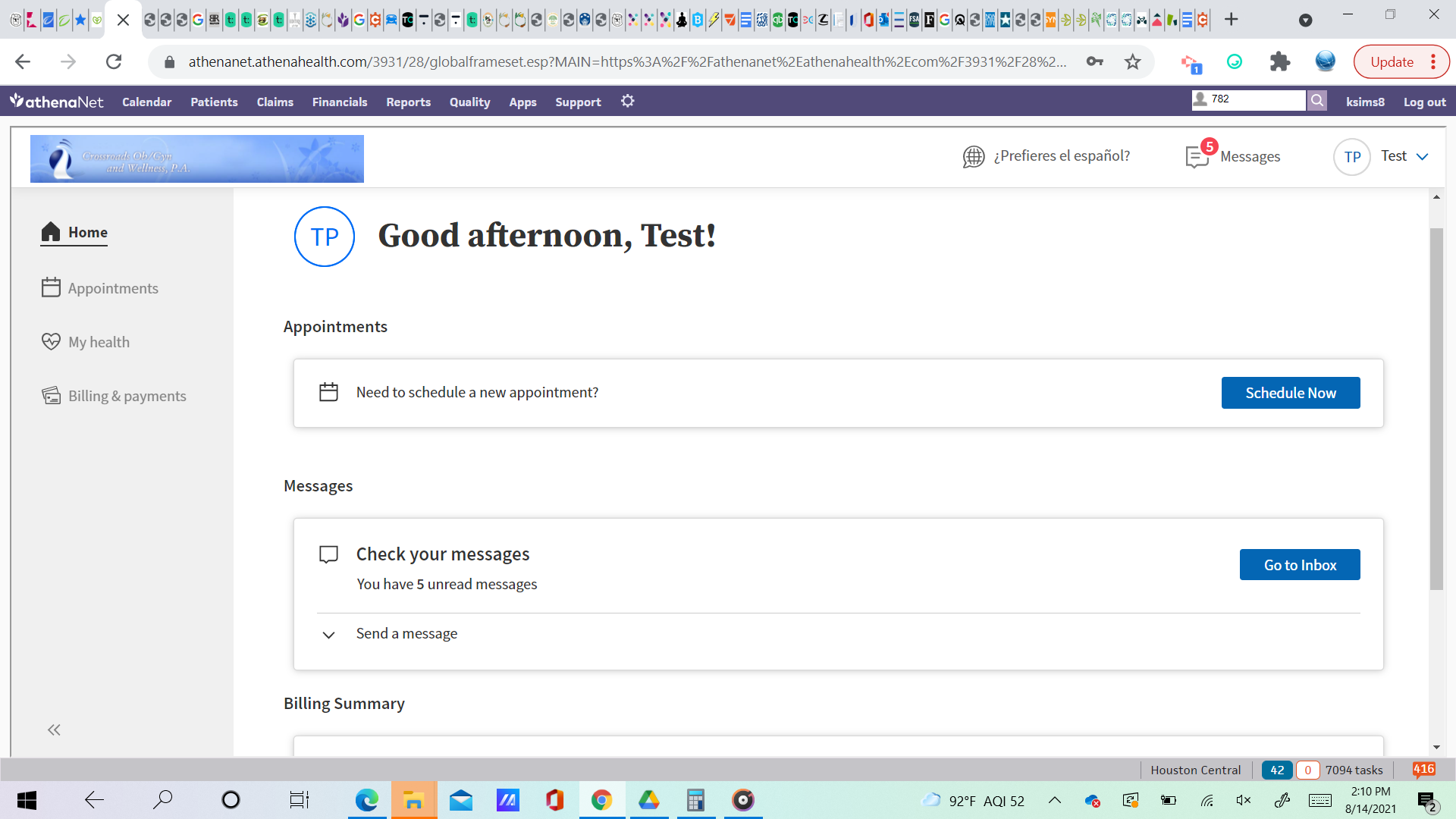
Task: Open Messages icon with 5 badge
Action: [1198, 155]
